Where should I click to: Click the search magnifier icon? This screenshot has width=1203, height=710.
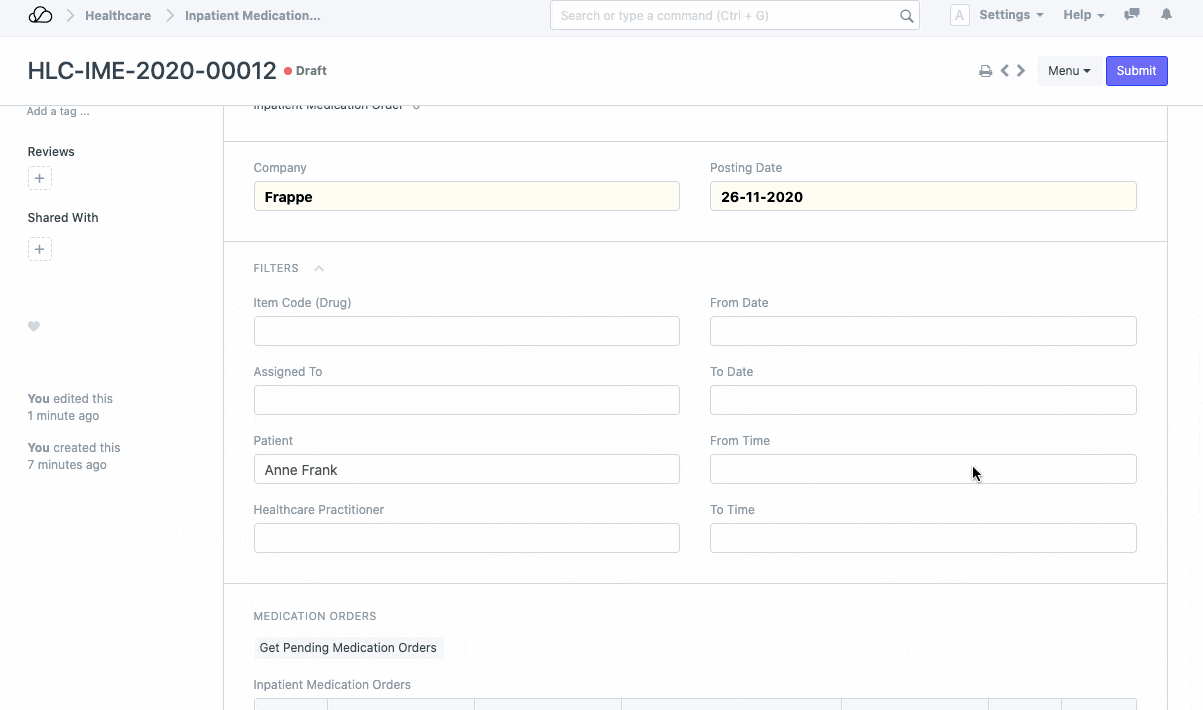(906, 16)
